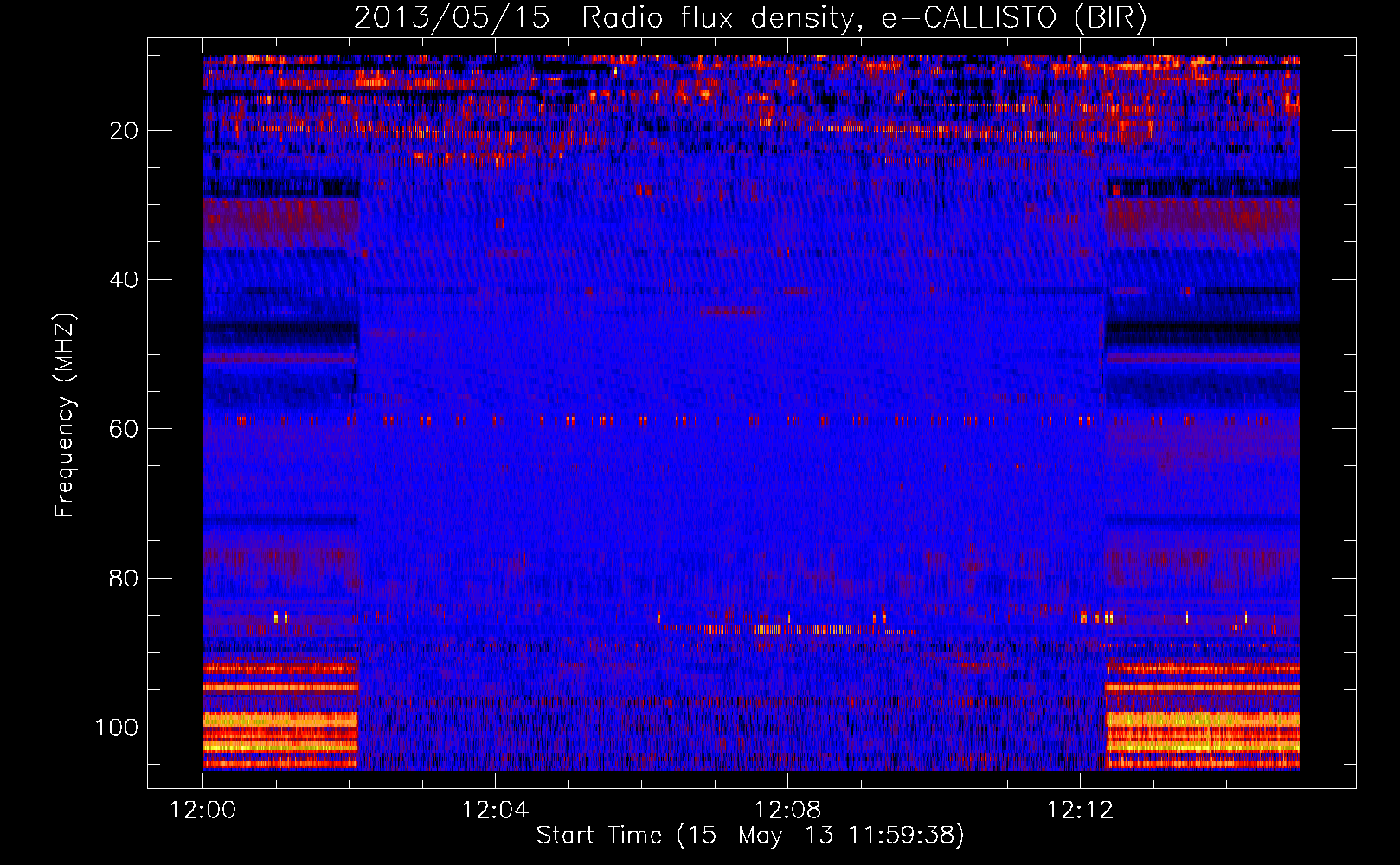Screen dimensions: 1400x865
Task: Click the "40" frequency tick label
Action: 125,280
